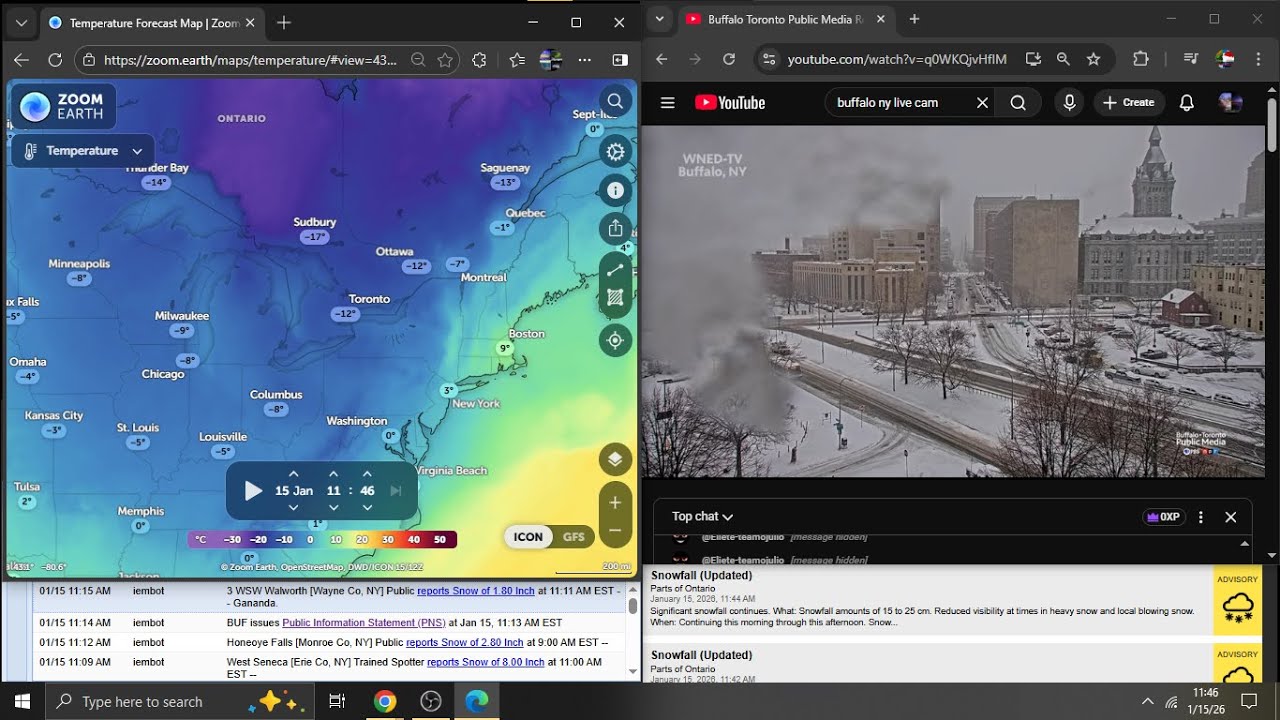Open Zoom Earth info button
Viewport: 1280px width, 720px height.
point(615,190)
